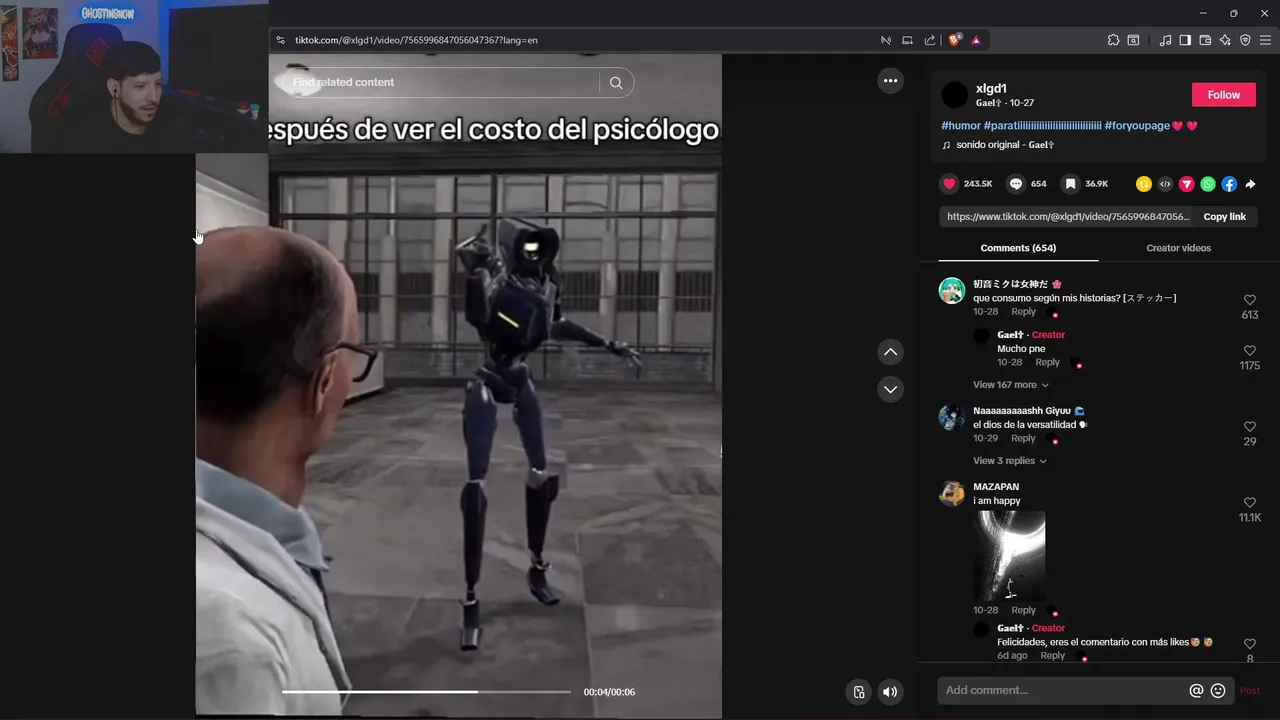This screenshot has height=720, width=1280.
Task: Click the search magnifier in Find related content
Action: click(616, 83)
